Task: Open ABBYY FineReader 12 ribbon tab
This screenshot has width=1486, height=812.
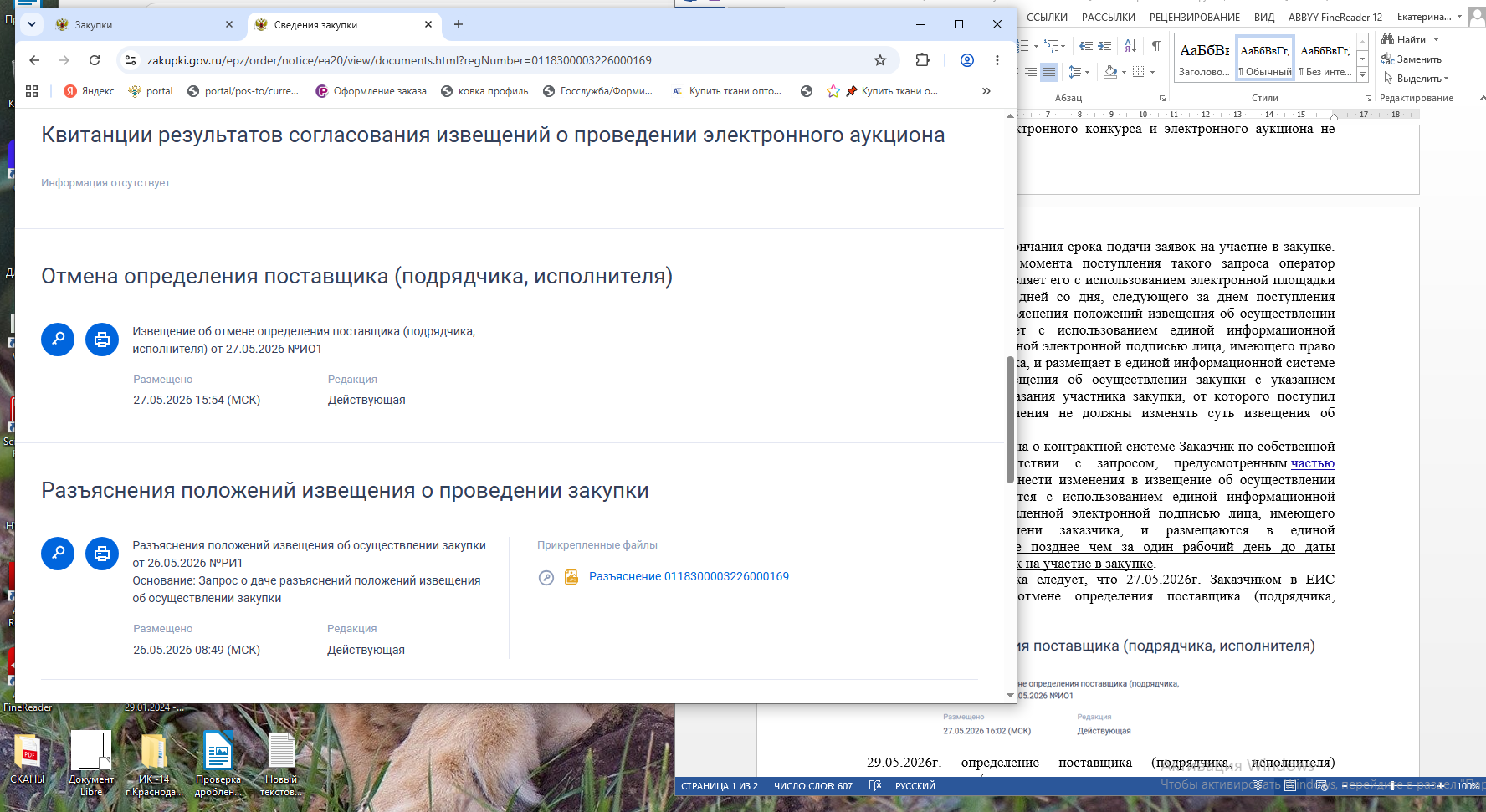Action: tap(1335, 17)
